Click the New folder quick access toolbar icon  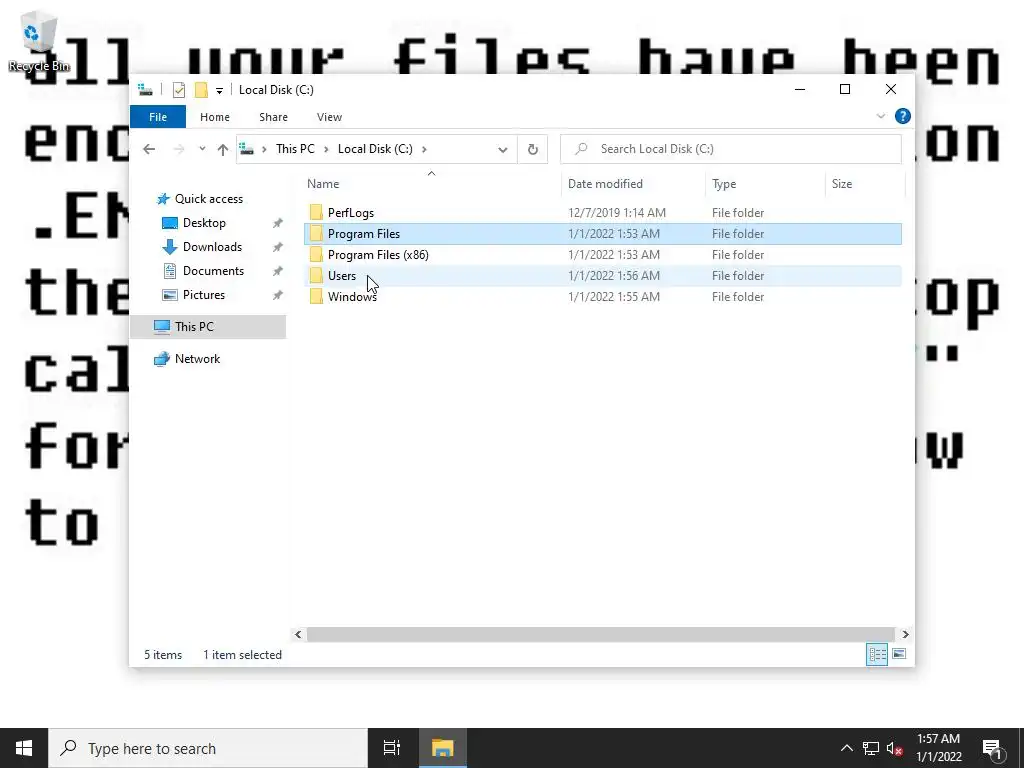pyautogui.click(x=201, y=90)
